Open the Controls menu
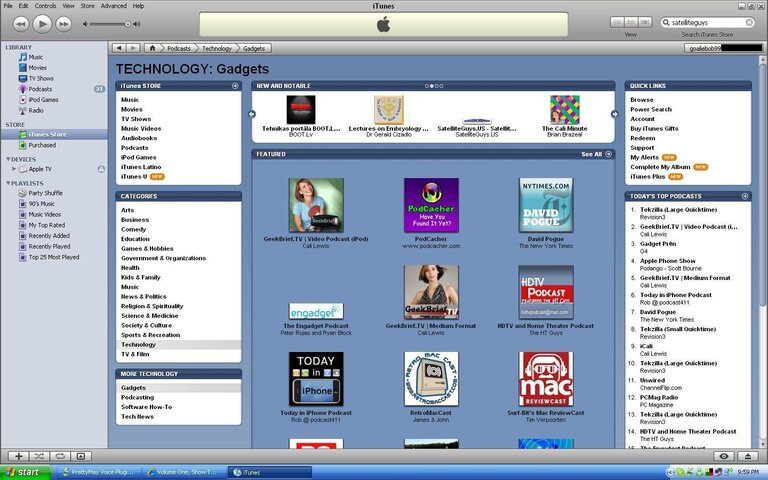Viewport: 768px width, 480px height. 45,6
